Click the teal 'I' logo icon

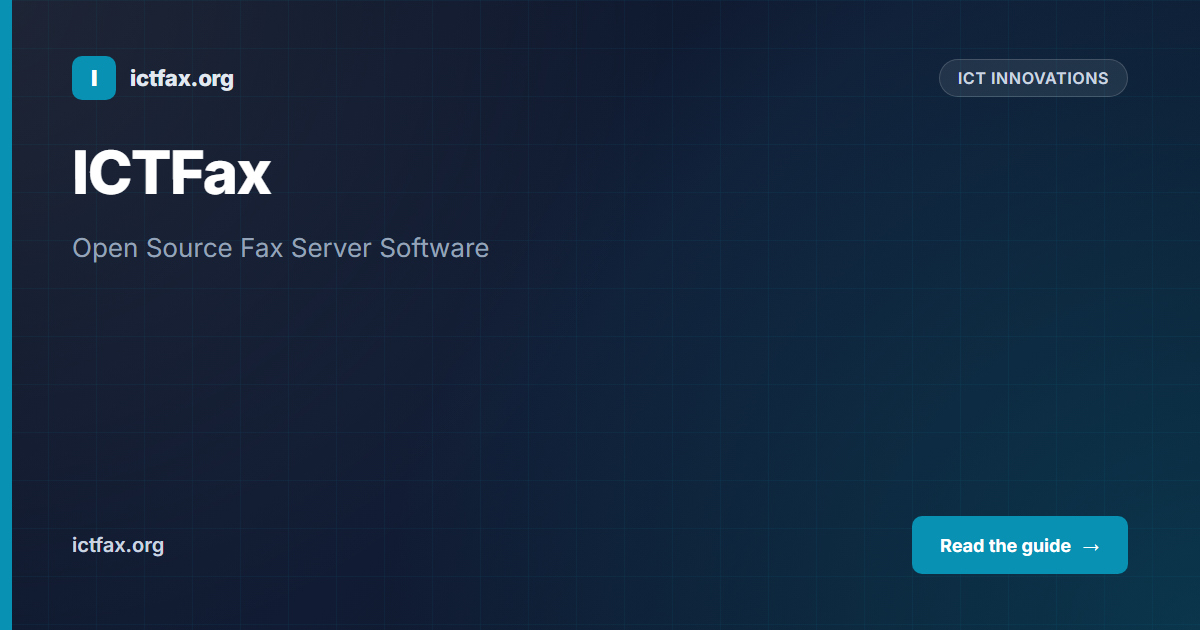click(94, 78)
